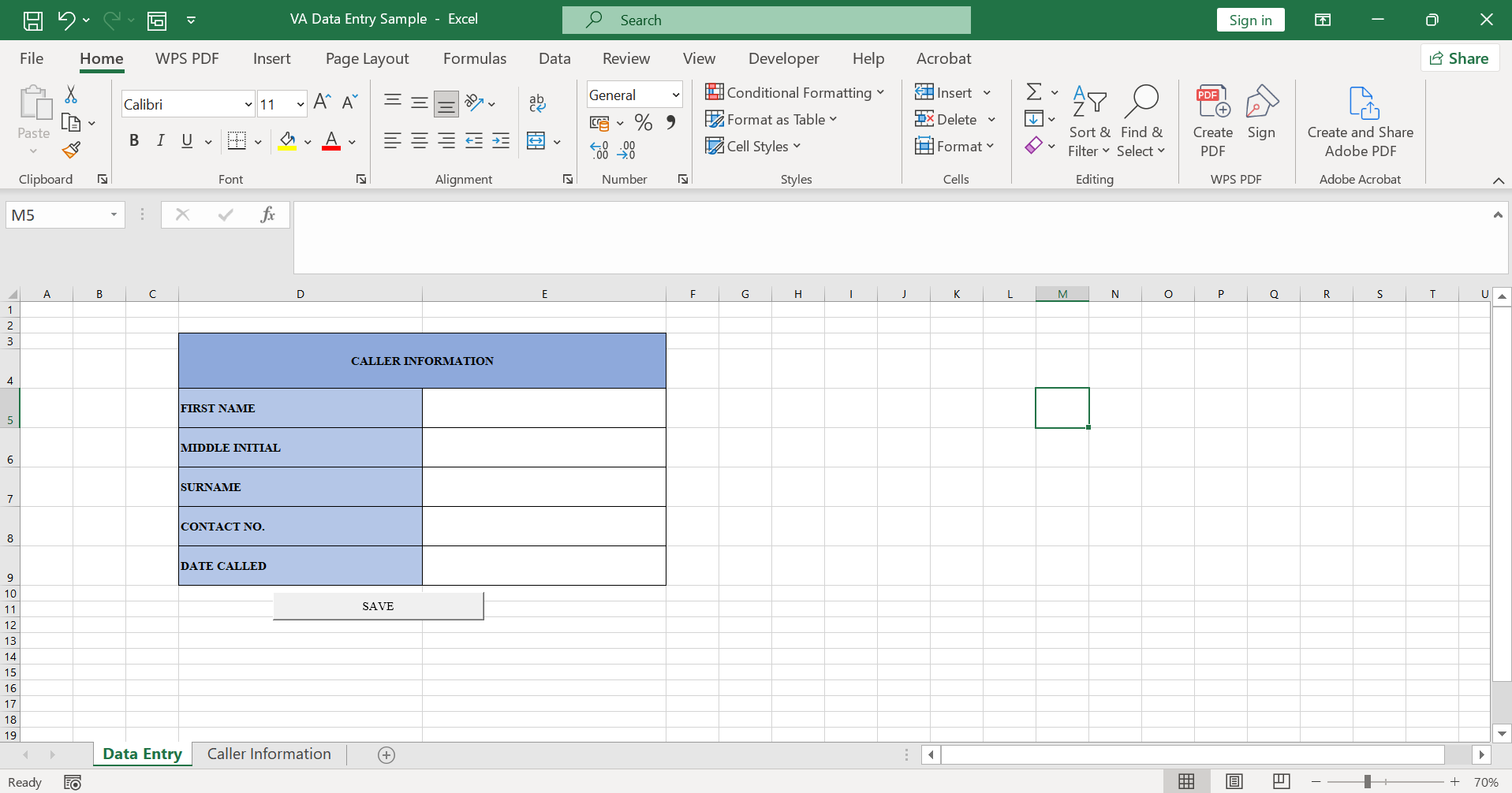This screenshot has height=793, width=1512.
Task: Expand Format as Table menu
Action: pos(771,119)
